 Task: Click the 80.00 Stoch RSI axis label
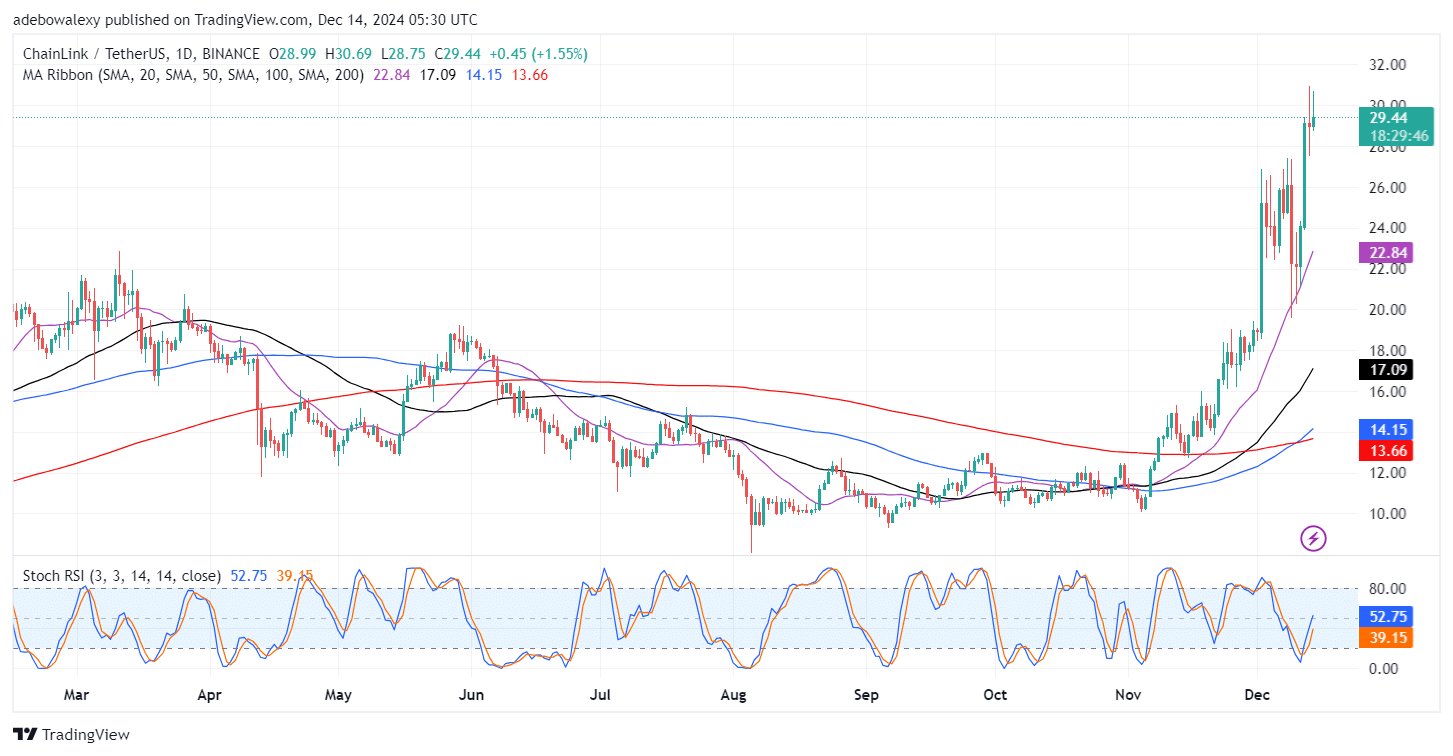(1387, 588)
